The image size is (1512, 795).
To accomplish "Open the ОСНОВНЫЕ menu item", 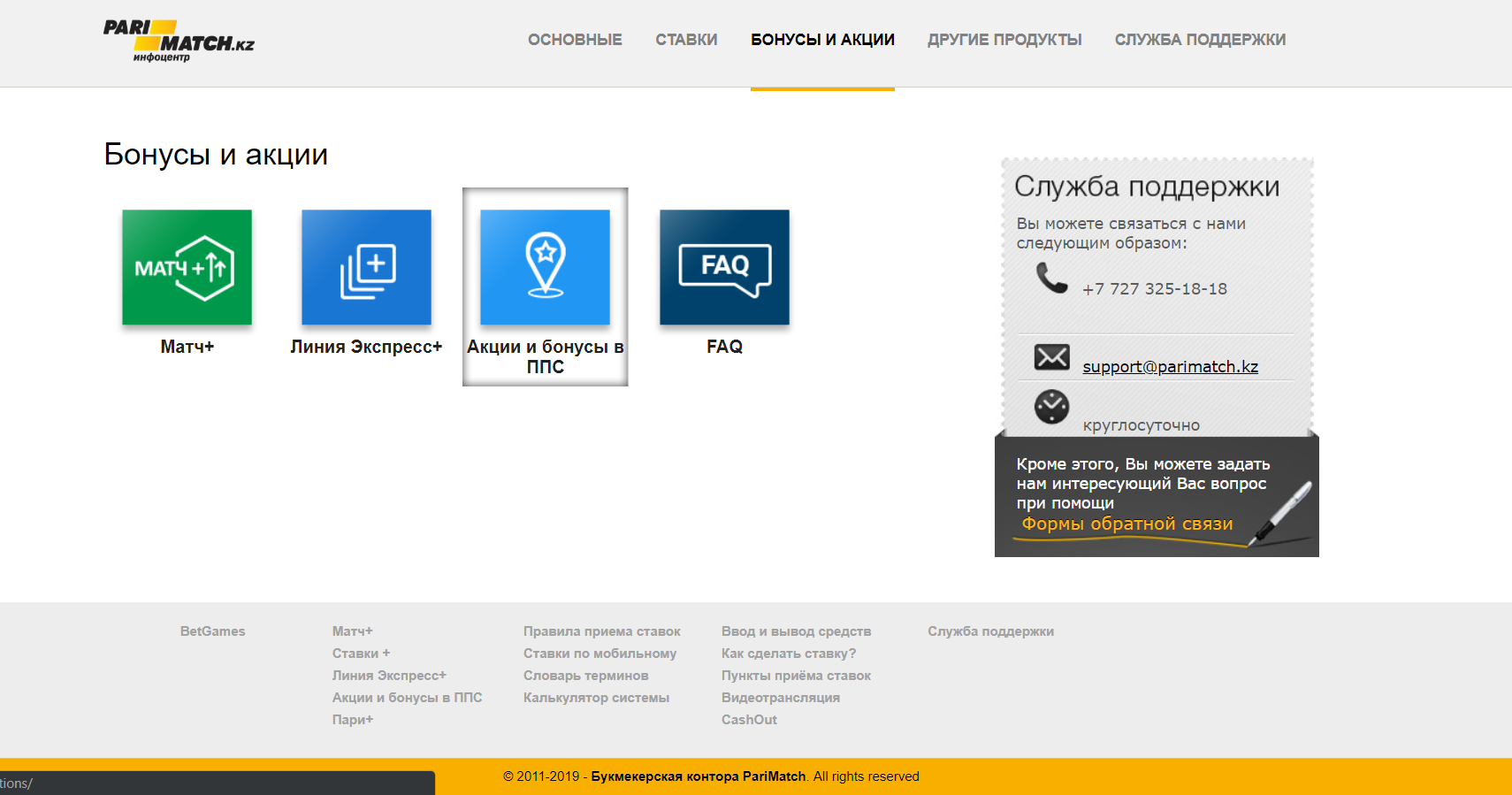I will [x=575, y=40].
